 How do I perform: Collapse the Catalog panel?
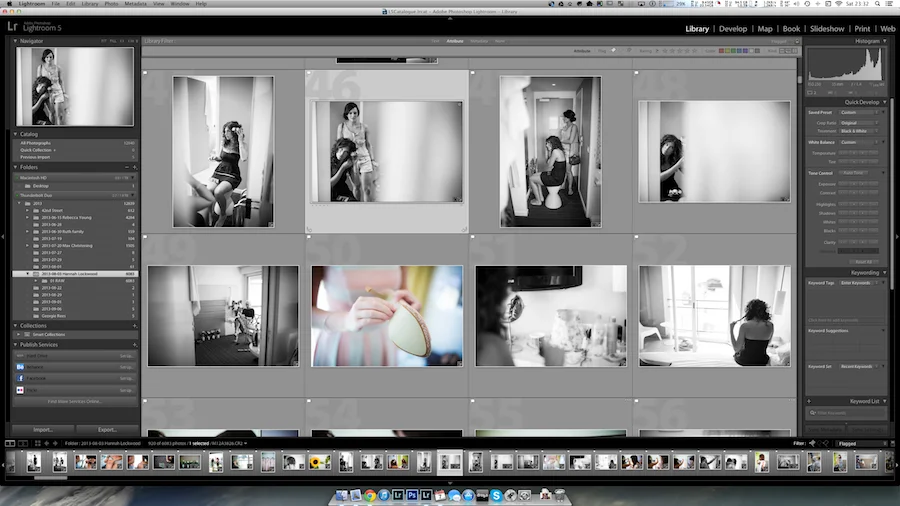(x=15, y=134)
